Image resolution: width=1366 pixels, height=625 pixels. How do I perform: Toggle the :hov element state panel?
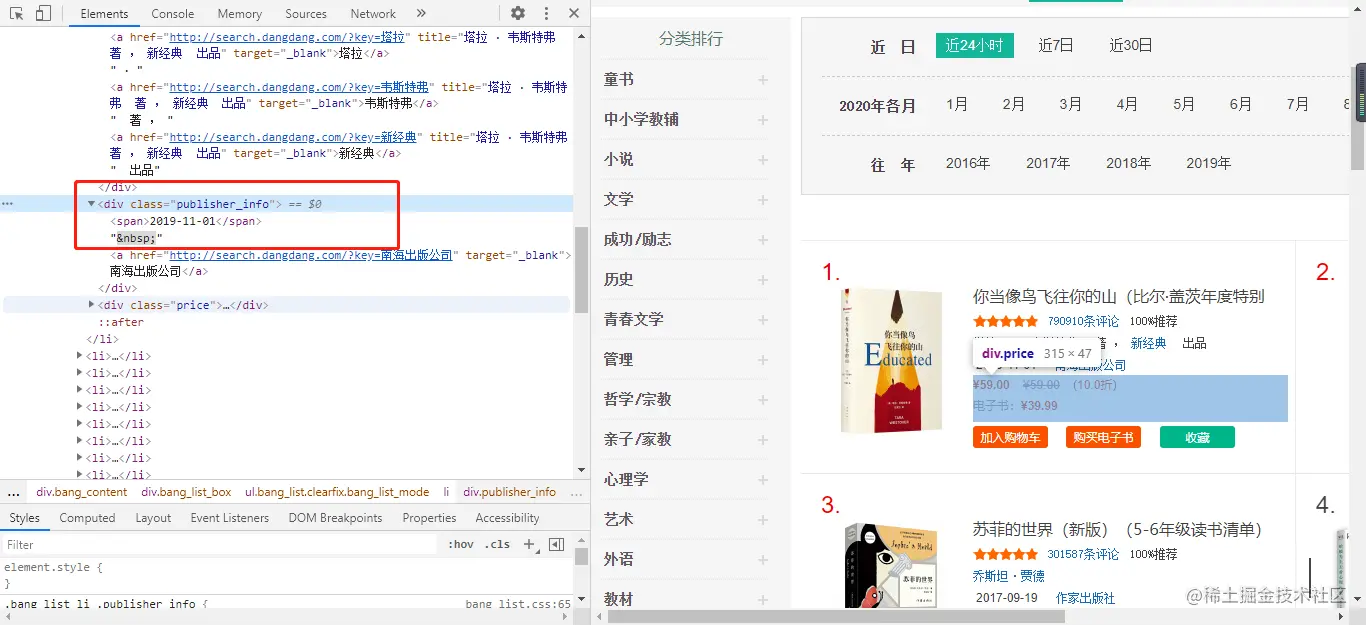(461, 545)
